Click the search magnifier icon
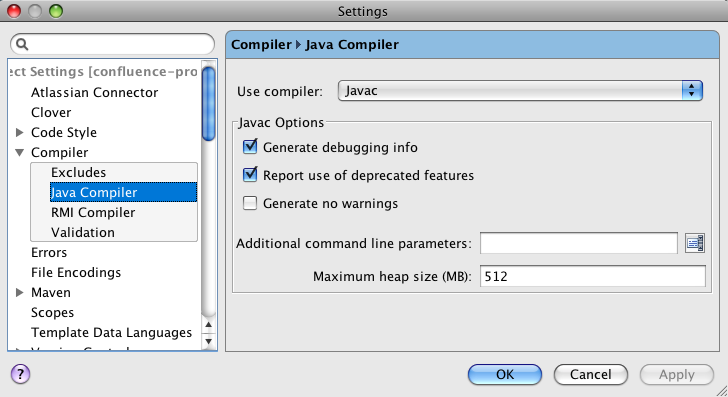Screen dimensions: 728x397 (22, 44)
